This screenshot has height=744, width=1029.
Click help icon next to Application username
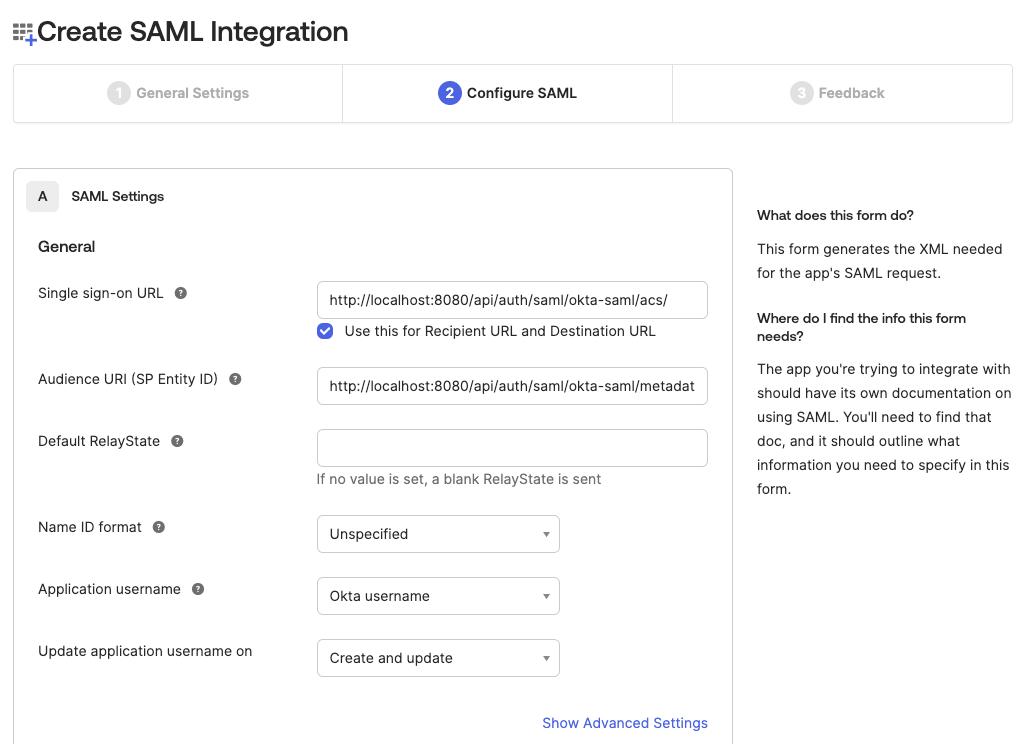coord(198,589)
